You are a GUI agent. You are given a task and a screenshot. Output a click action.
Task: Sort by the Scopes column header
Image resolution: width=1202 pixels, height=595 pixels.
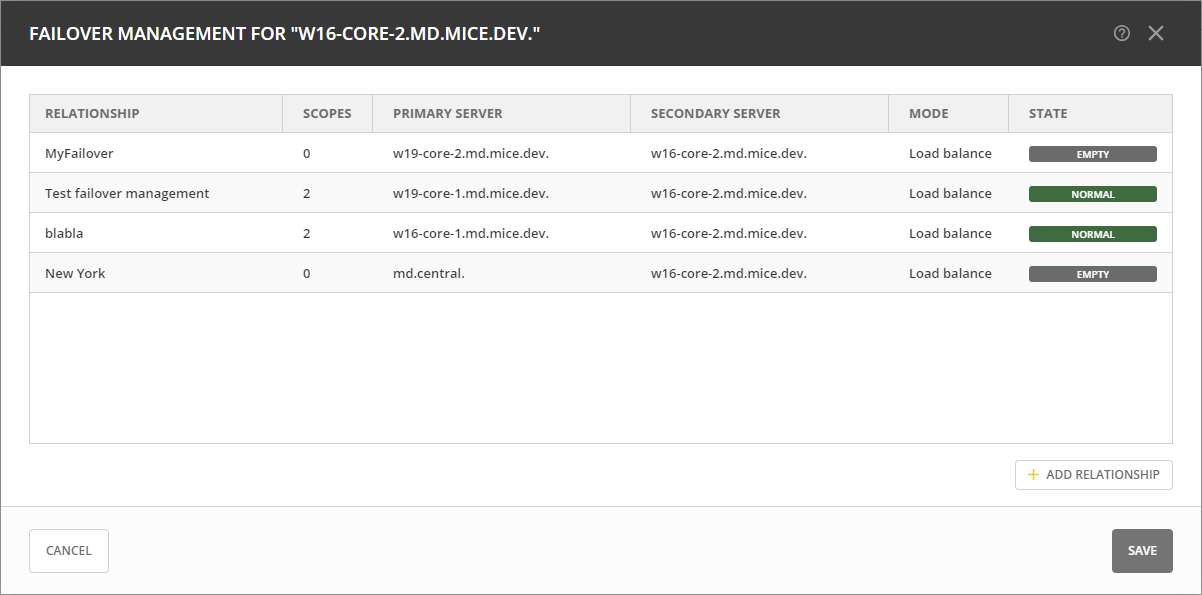[x=327, y=114]
